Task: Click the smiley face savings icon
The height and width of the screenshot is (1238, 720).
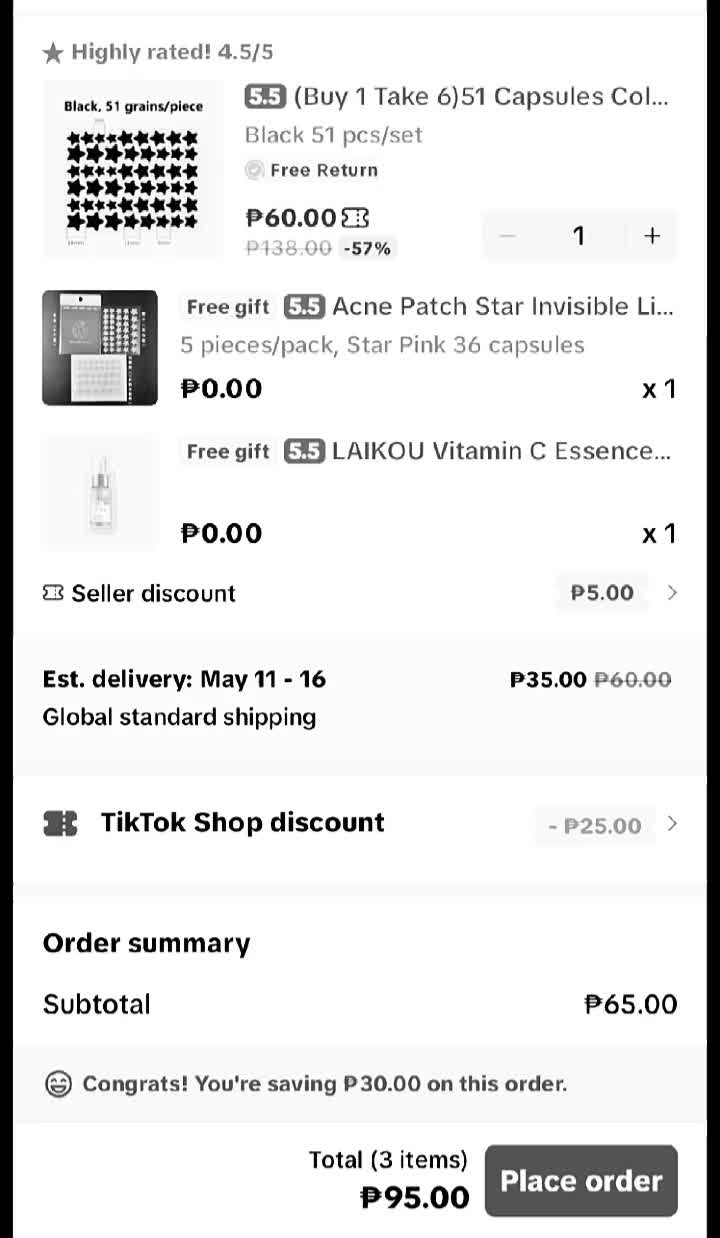Action: click(59, 1084)
